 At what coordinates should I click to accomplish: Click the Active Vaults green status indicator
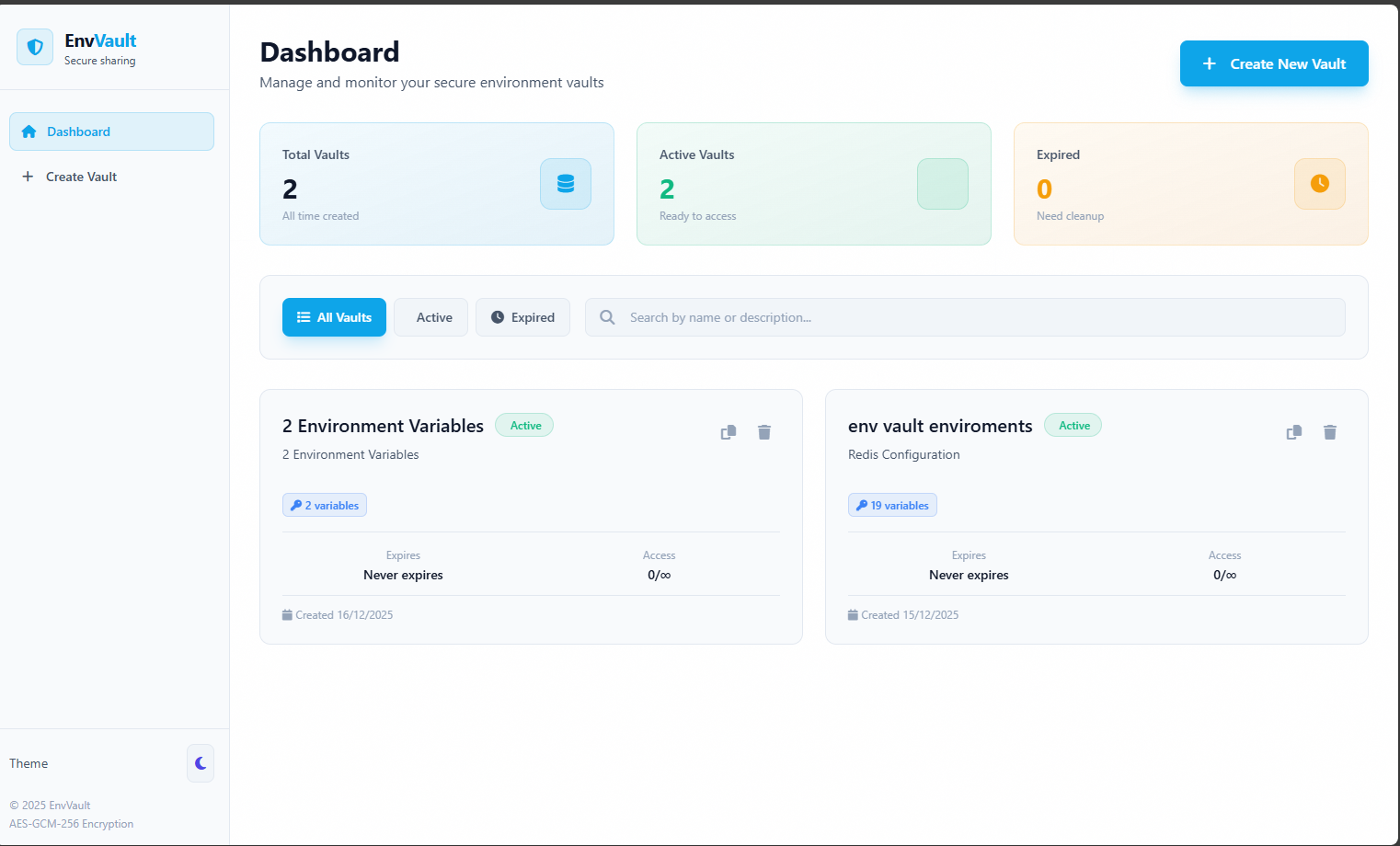(x=942, y=184)
